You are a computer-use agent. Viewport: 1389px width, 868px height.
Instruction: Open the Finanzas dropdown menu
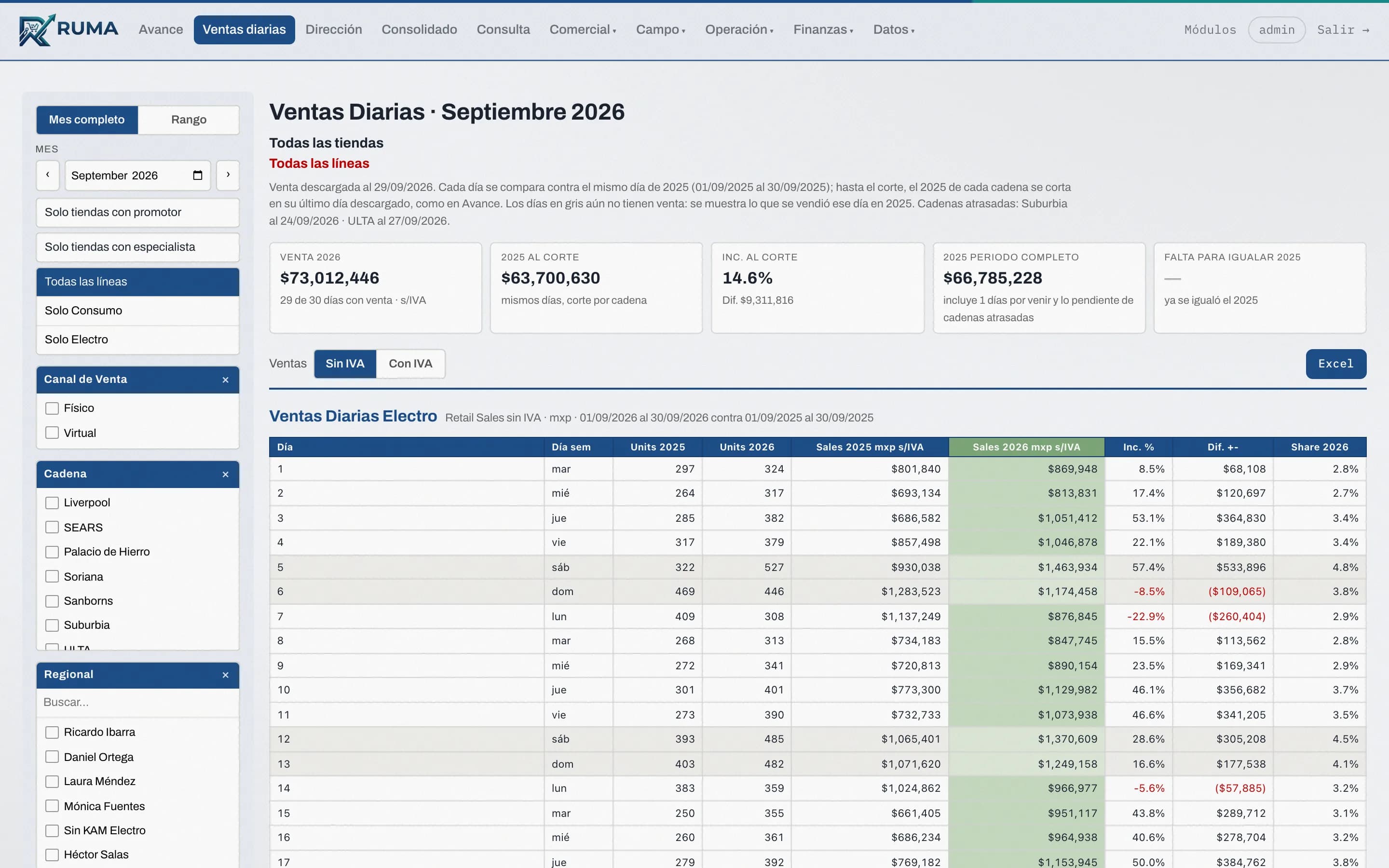point(823,29)
